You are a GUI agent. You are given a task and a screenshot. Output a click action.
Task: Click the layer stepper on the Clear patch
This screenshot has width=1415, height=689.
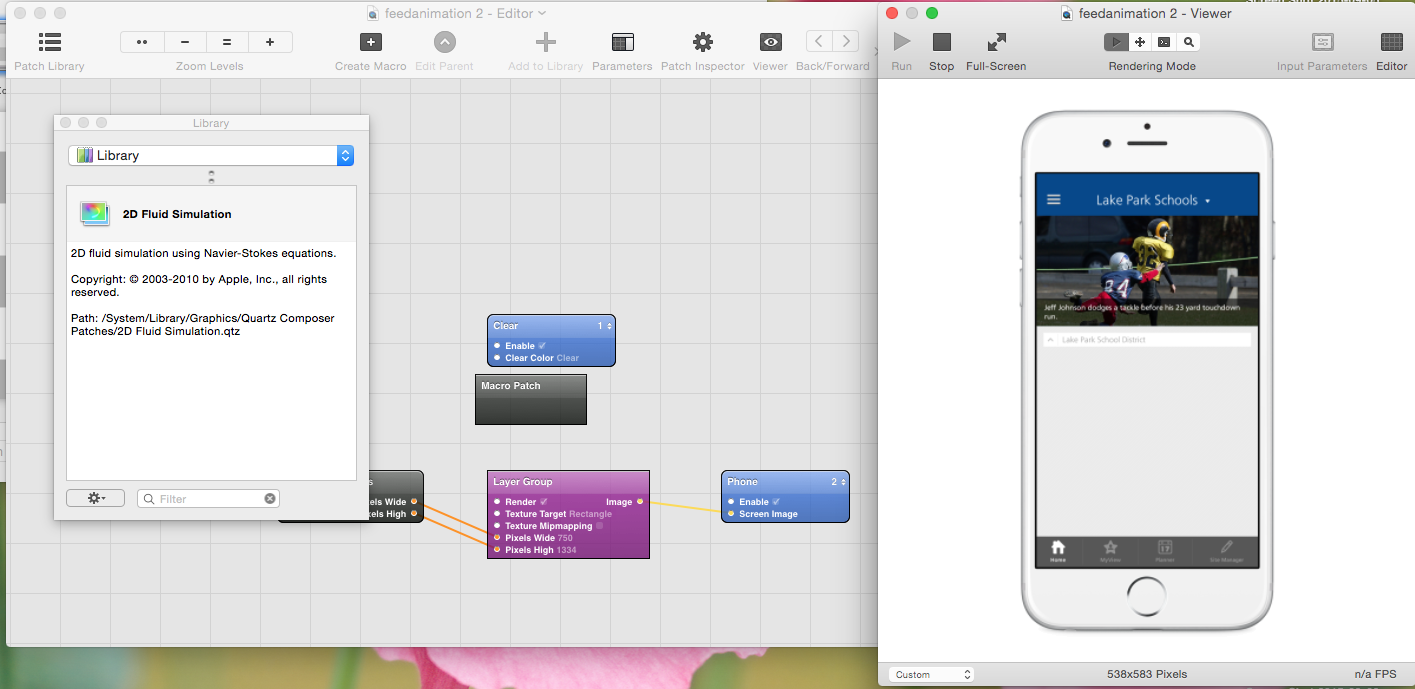[610, 326]
